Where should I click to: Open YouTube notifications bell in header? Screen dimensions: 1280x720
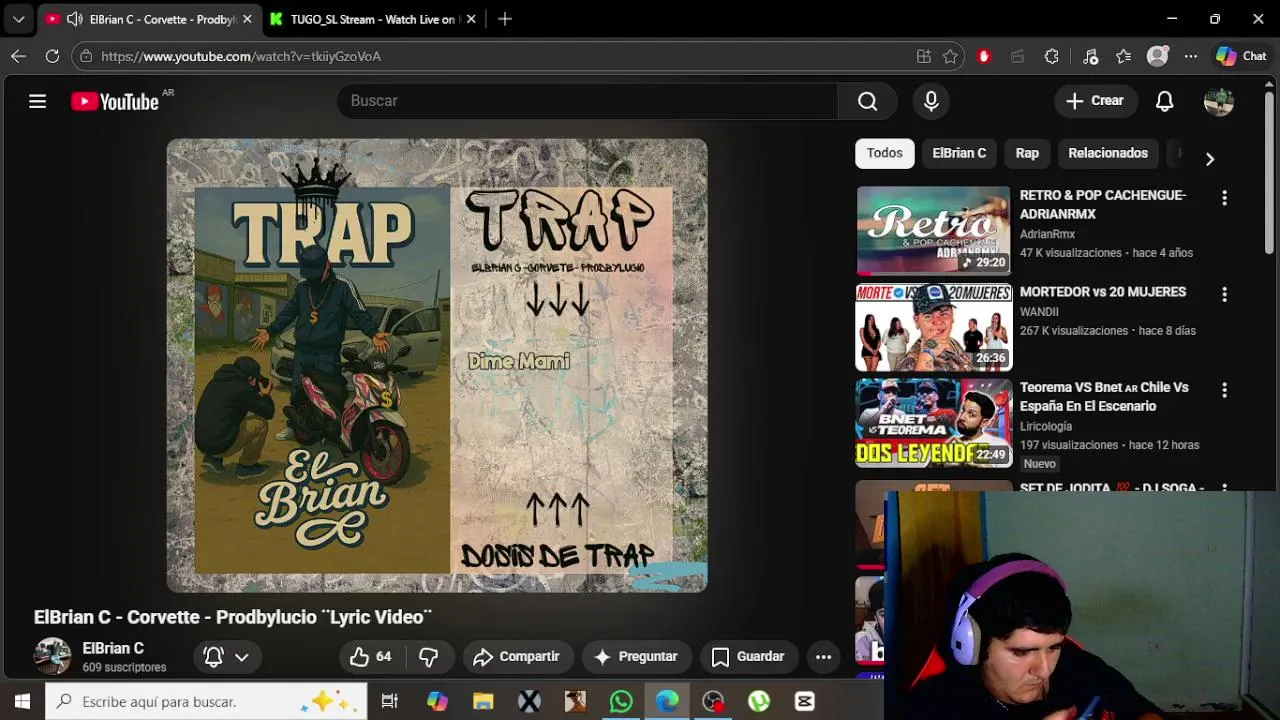tap(1164, 101)
